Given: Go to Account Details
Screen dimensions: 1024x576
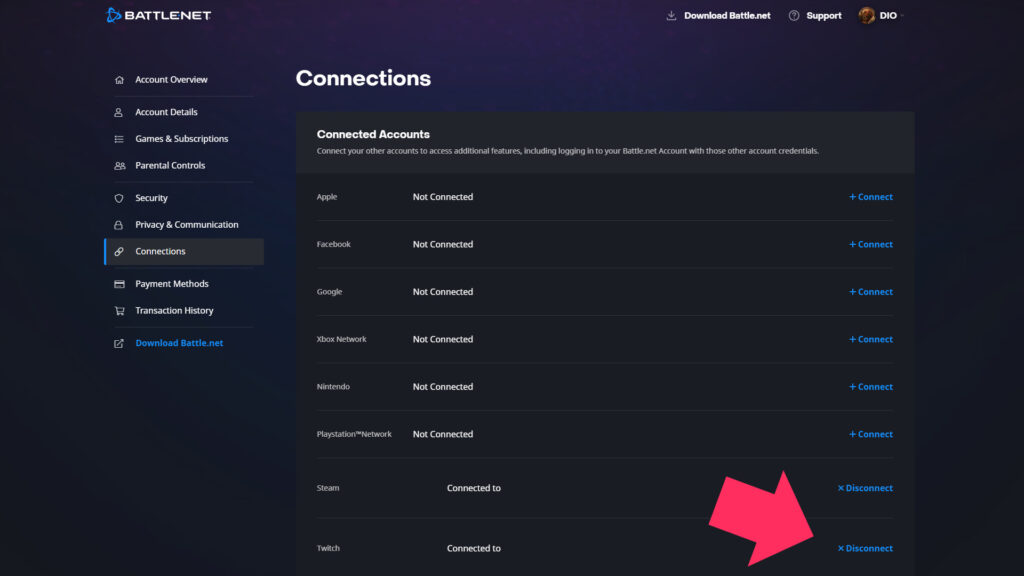Looking at the screenshot, I should pyautogui.click(x=166, y=112).
